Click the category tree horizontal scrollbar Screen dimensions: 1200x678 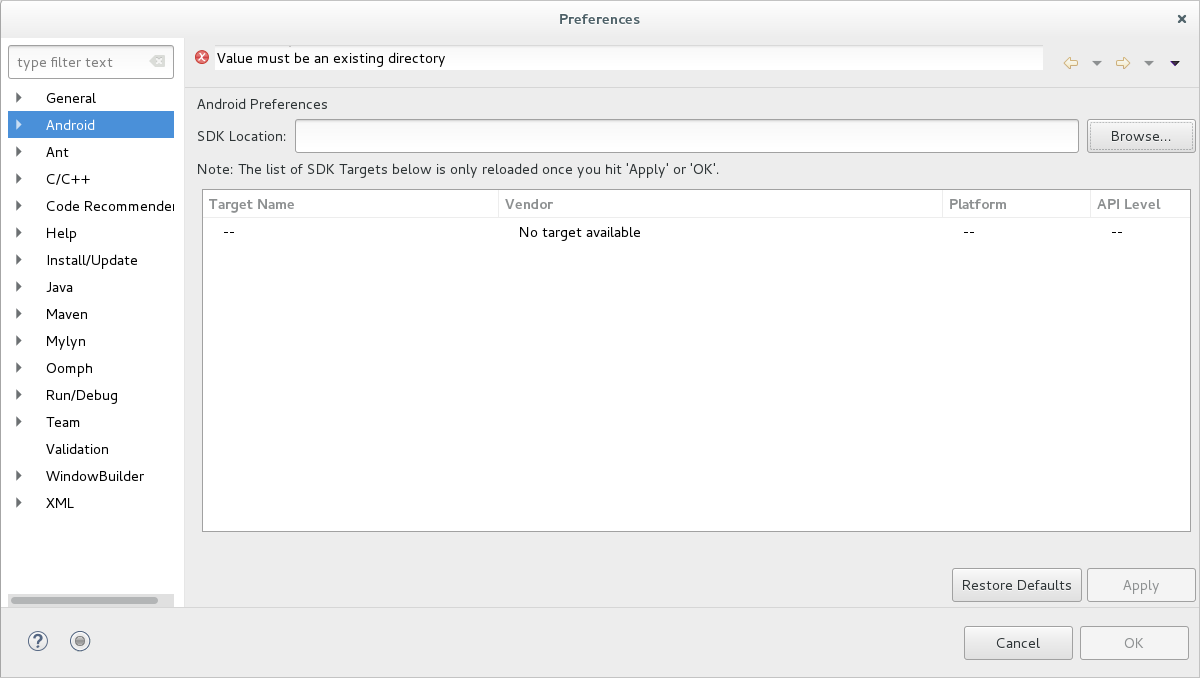pos(84,600)
